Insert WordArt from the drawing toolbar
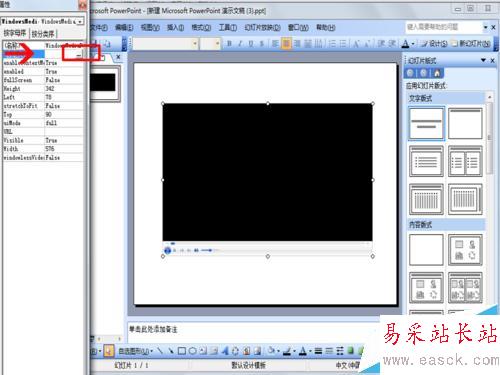The image size is (500, 375). [225, 351]
